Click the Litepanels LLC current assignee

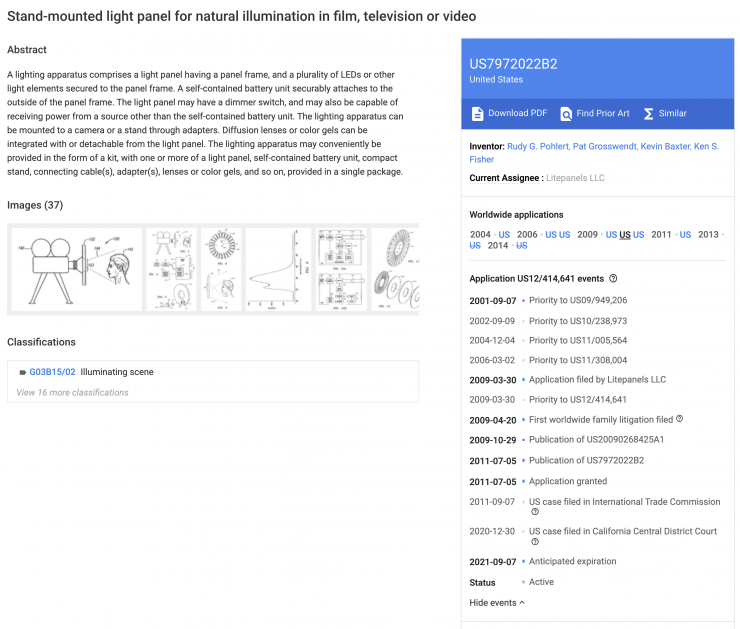click(575, 178)
